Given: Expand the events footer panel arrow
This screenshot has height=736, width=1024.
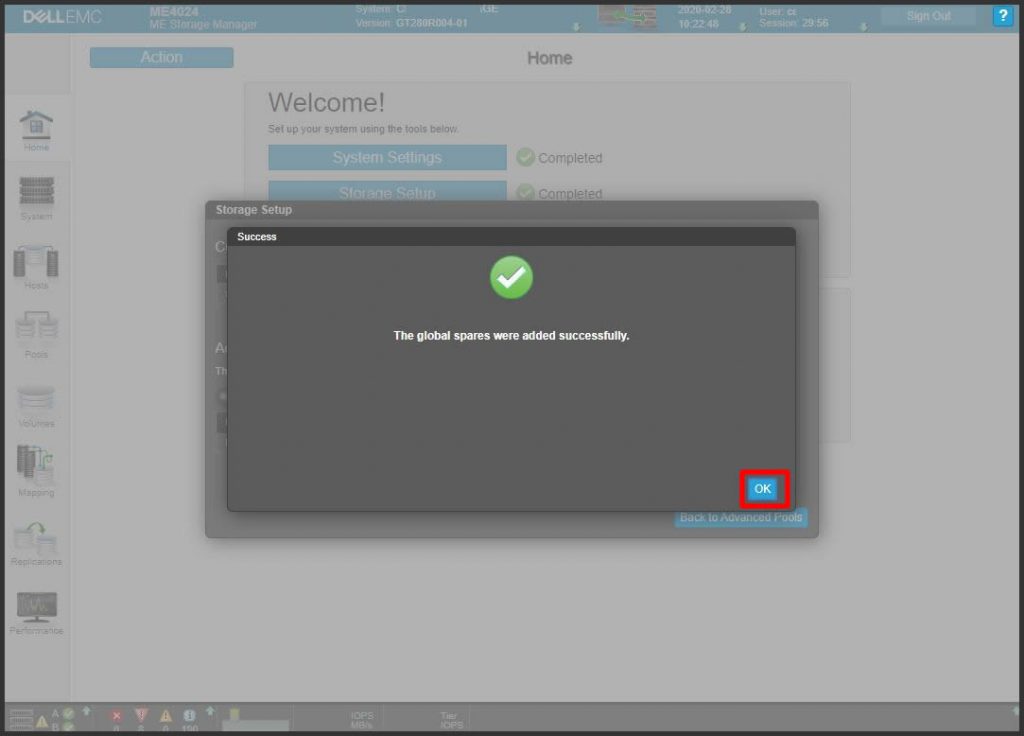Looking at the screenshot, I should point(210,711).
